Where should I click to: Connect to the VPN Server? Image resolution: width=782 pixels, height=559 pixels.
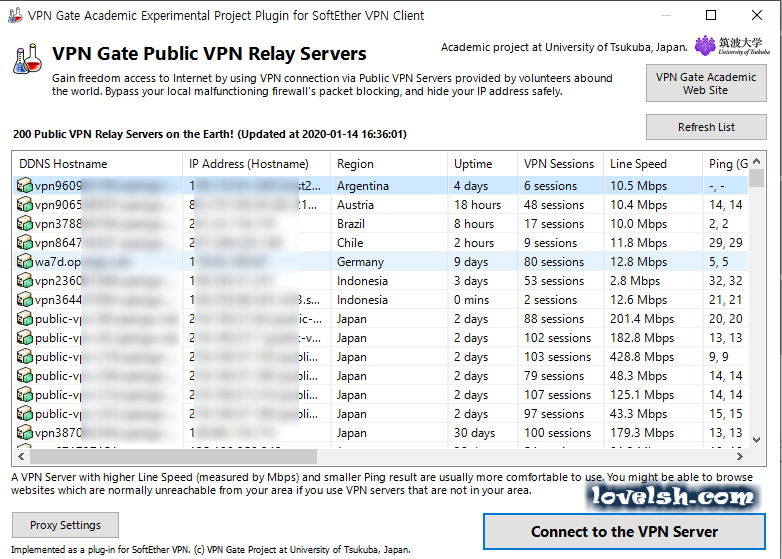pos(624,532)
